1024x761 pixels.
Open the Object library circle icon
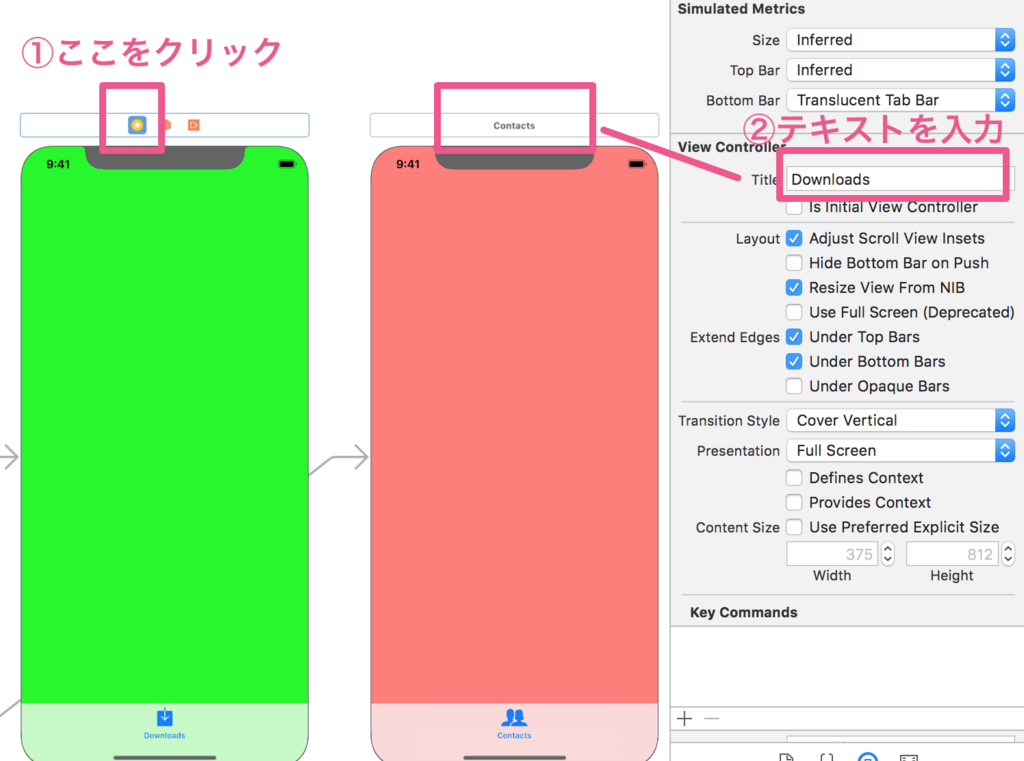coord(867,757)
